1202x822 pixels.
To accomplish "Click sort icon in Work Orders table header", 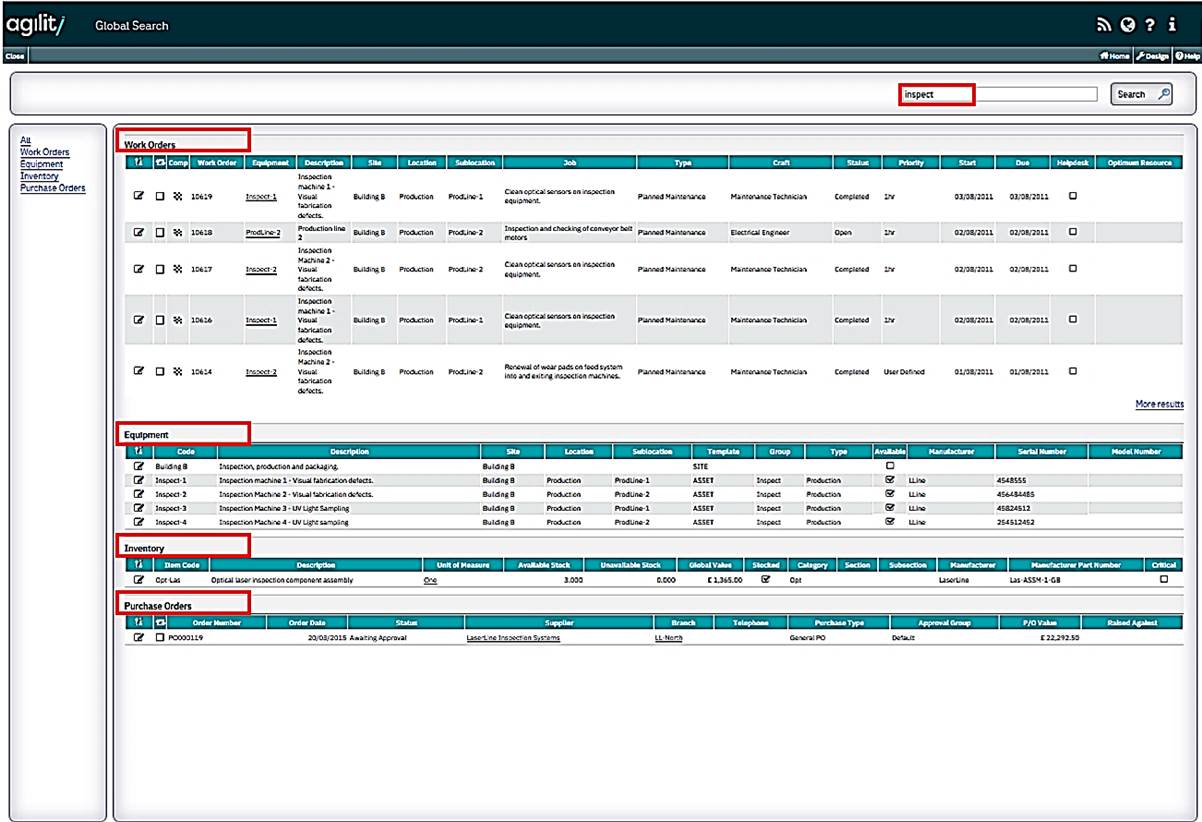I will coord(138,162).
